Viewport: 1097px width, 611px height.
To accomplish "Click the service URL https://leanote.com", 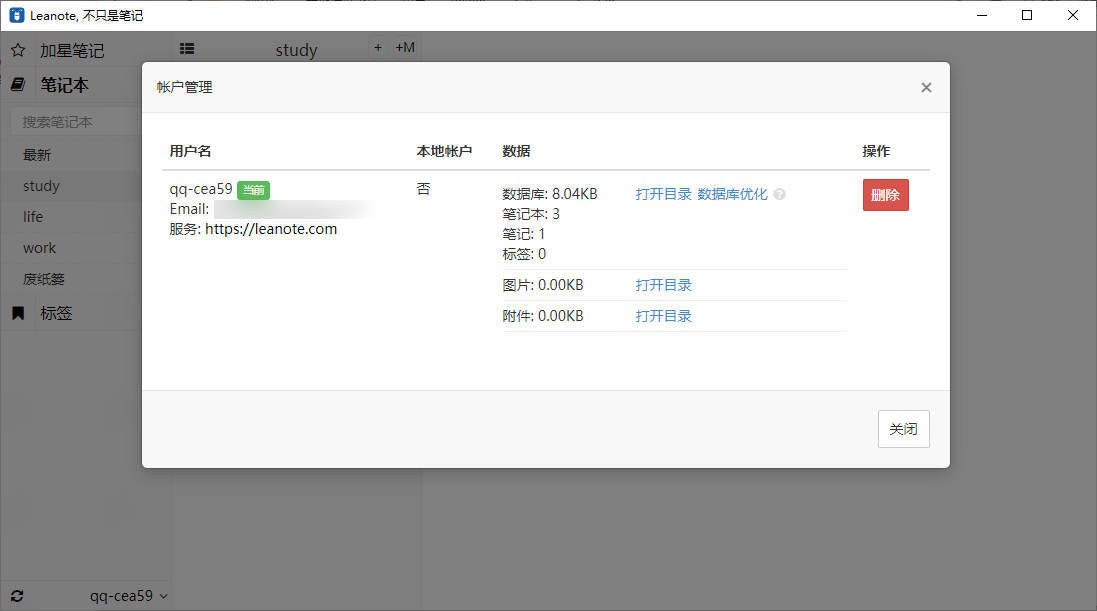I will click(271, 229).
